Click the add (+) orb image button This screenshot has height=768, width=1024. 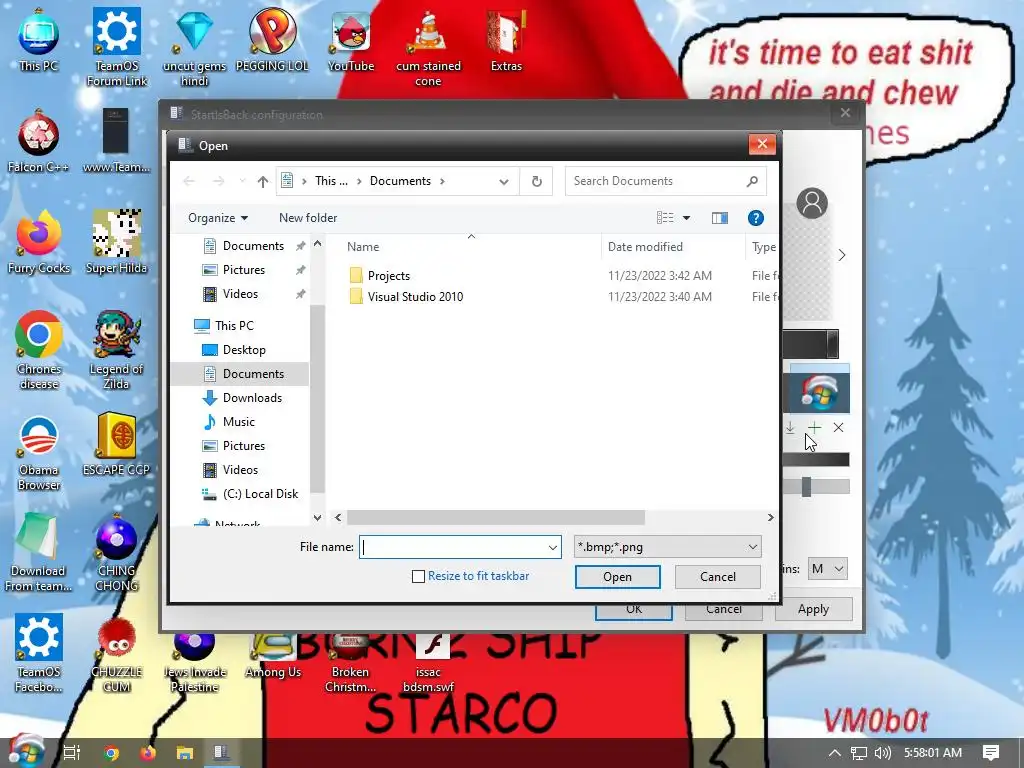point(814,428)
